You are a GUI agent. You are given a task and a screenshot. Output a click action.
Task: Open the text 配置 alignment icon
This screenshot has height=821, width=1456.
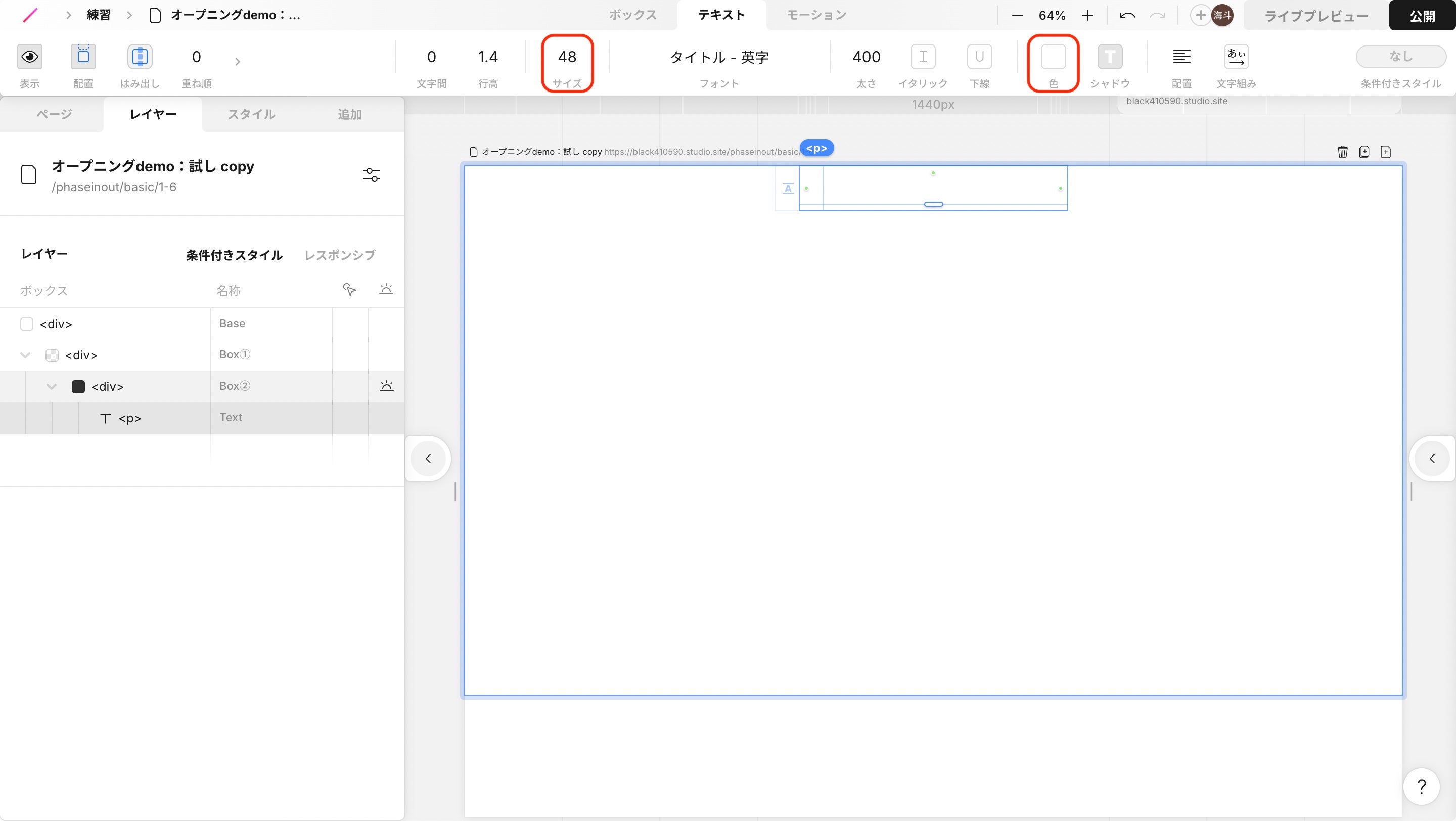[x=1181, y=57]
